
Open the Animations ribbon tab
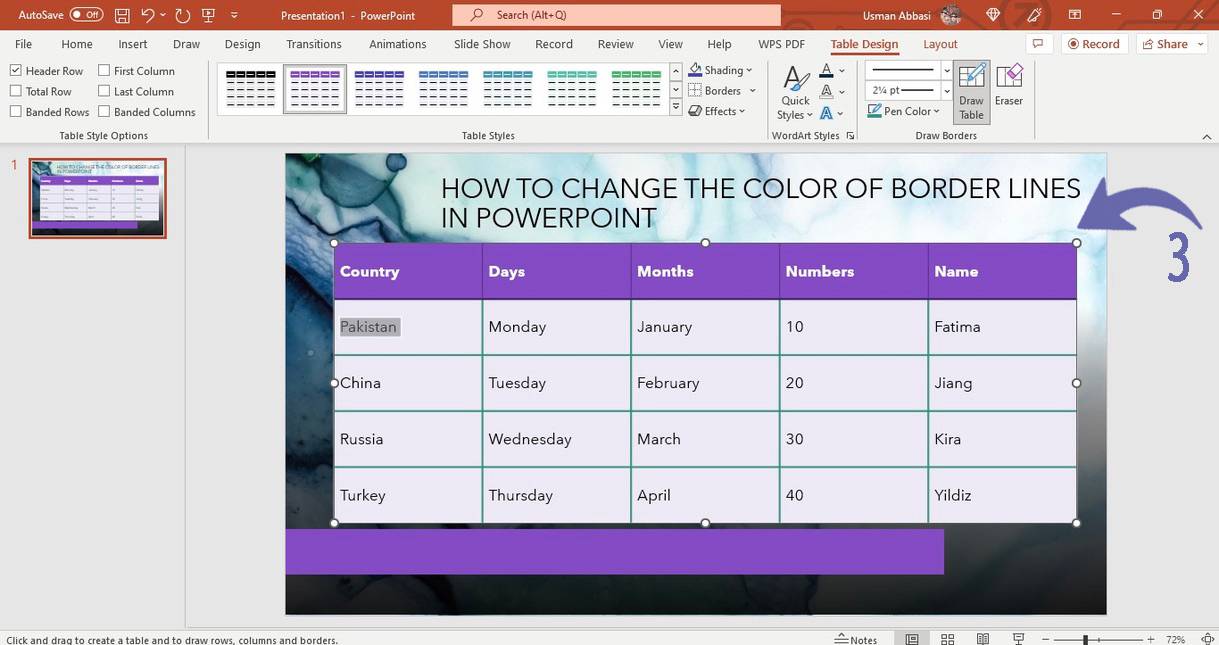point(397,44)
